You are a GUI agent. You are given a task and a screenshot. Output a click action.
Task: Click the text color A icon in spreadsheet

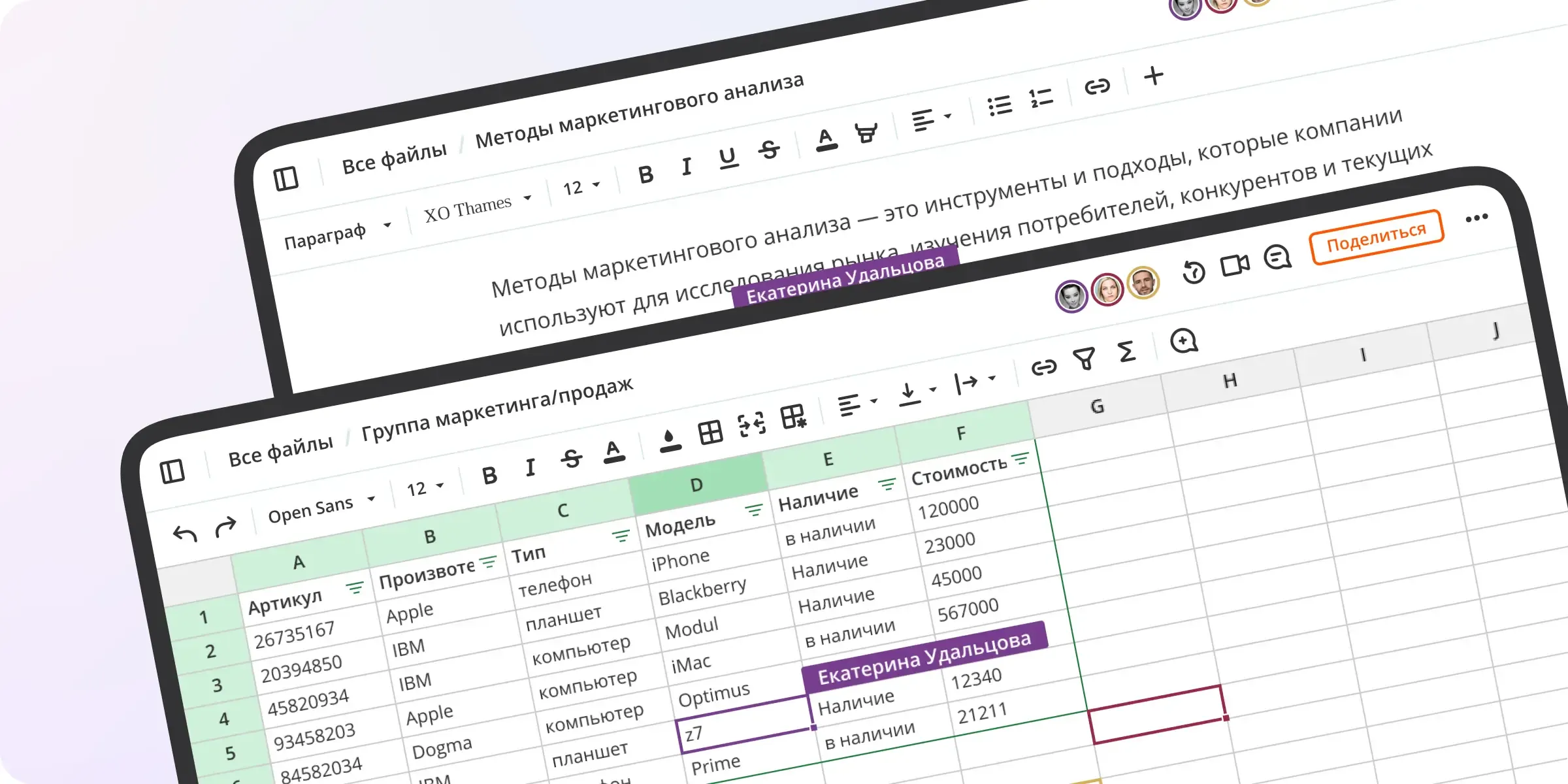tap(613, 451)
